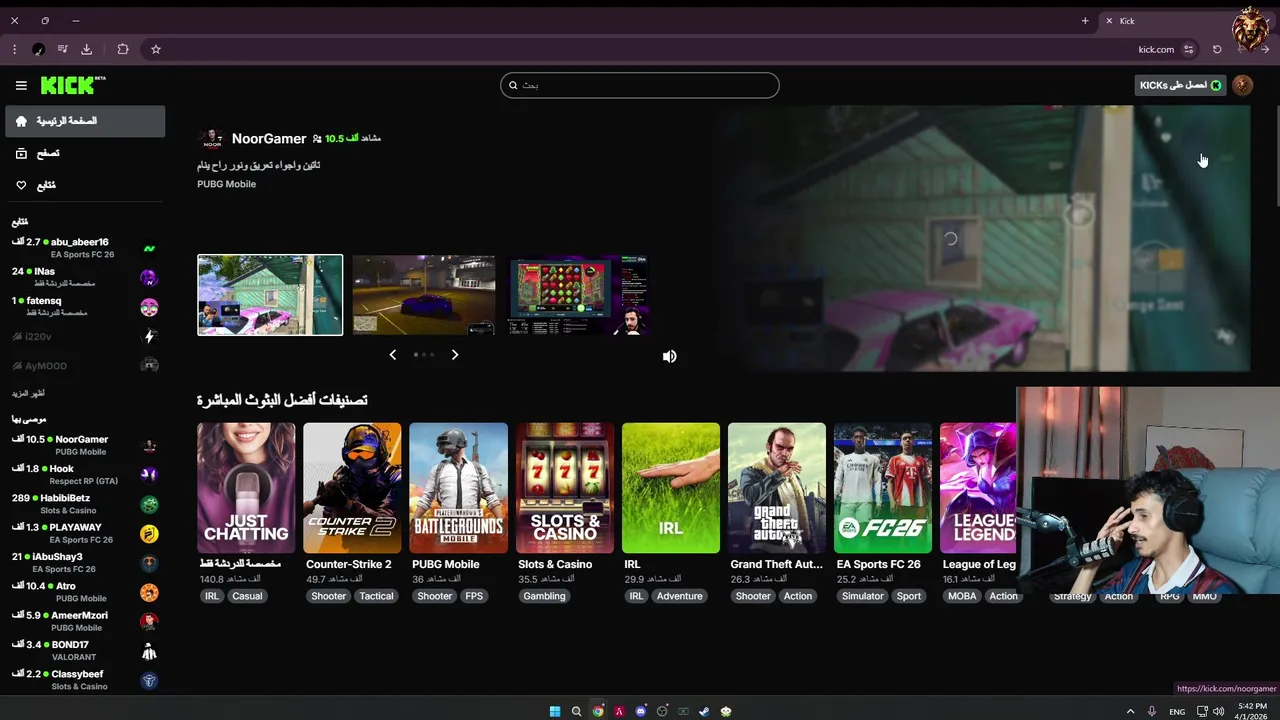This screenshot has height=720, width=1280.
Task: Open offline i220v channel in sidebar
Action: (x=85, y=337)
